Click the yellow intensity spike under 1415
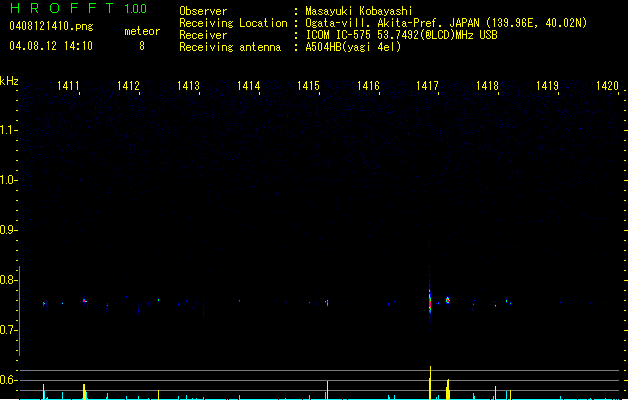This screenshot has height=400, width=629. tap(327, 390)
